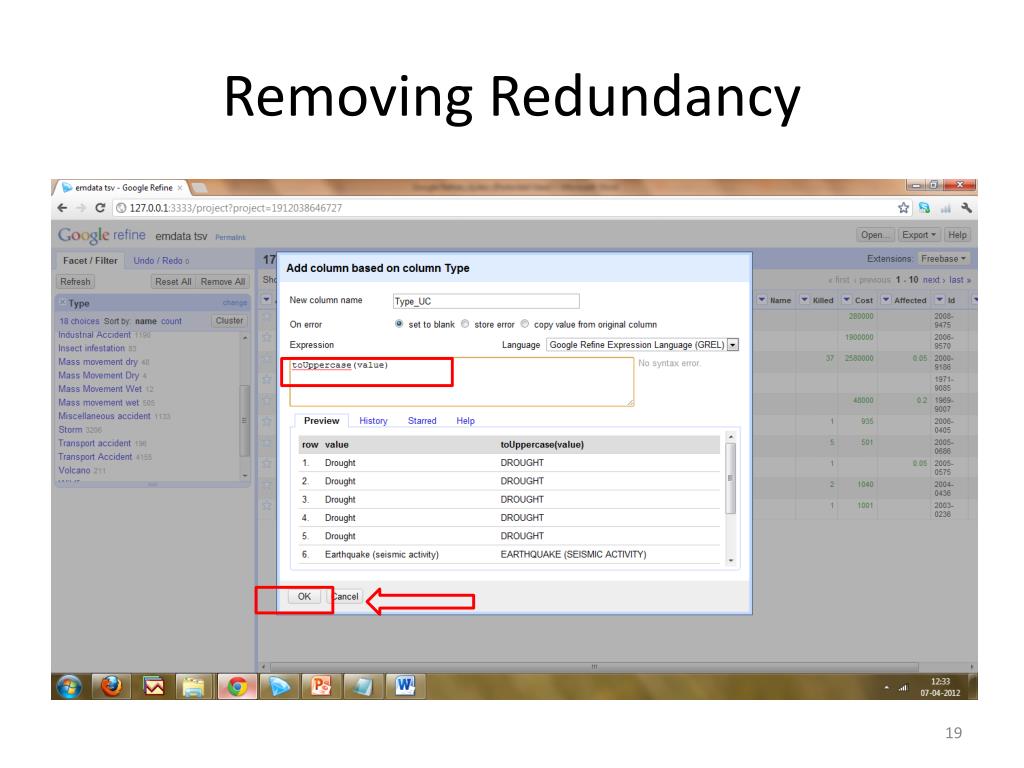
Task: Launch Firefox from the taskbar
Action: click(112, 686)
